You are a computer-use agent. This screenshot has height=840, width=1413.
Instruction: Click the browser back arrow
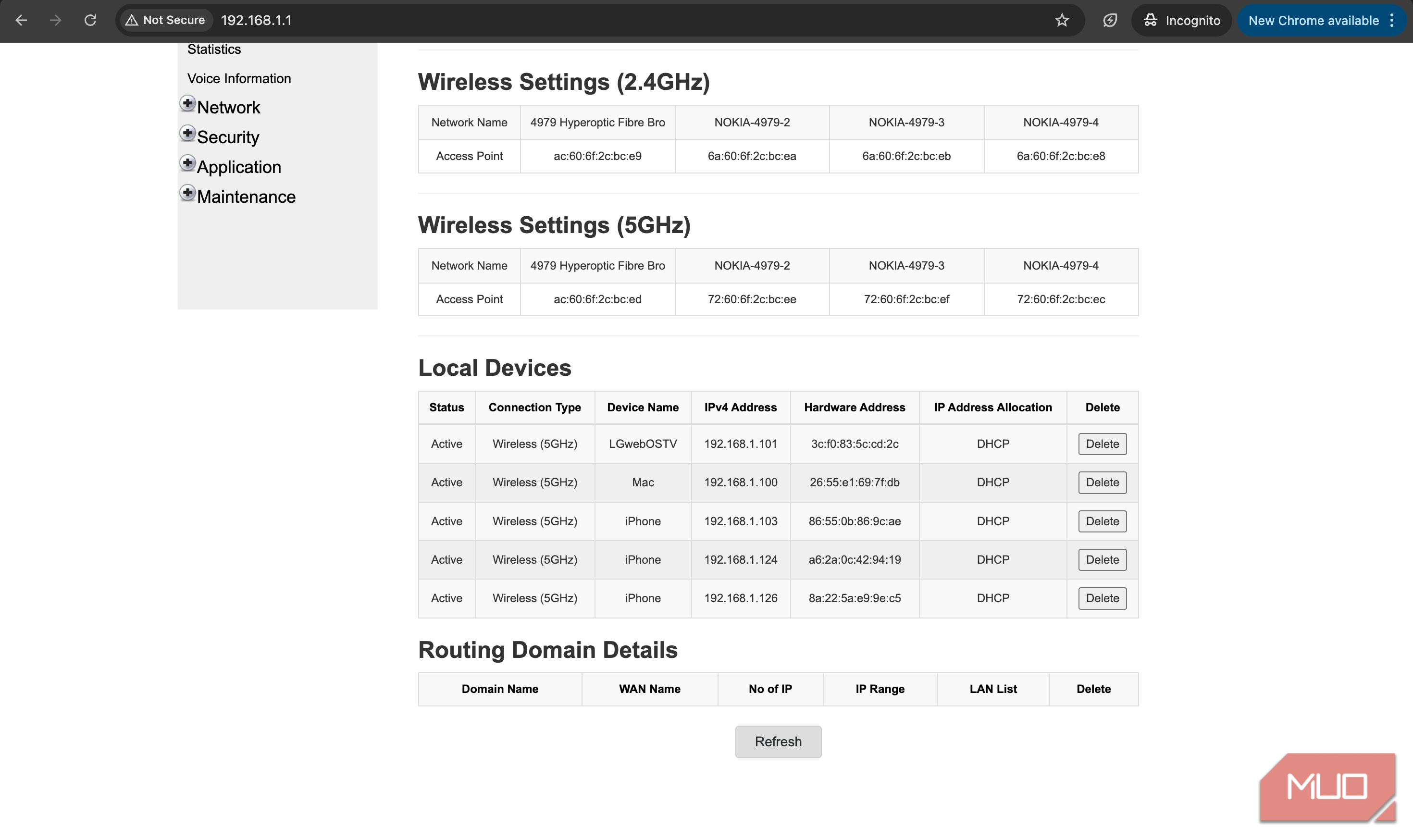point(21,20)
